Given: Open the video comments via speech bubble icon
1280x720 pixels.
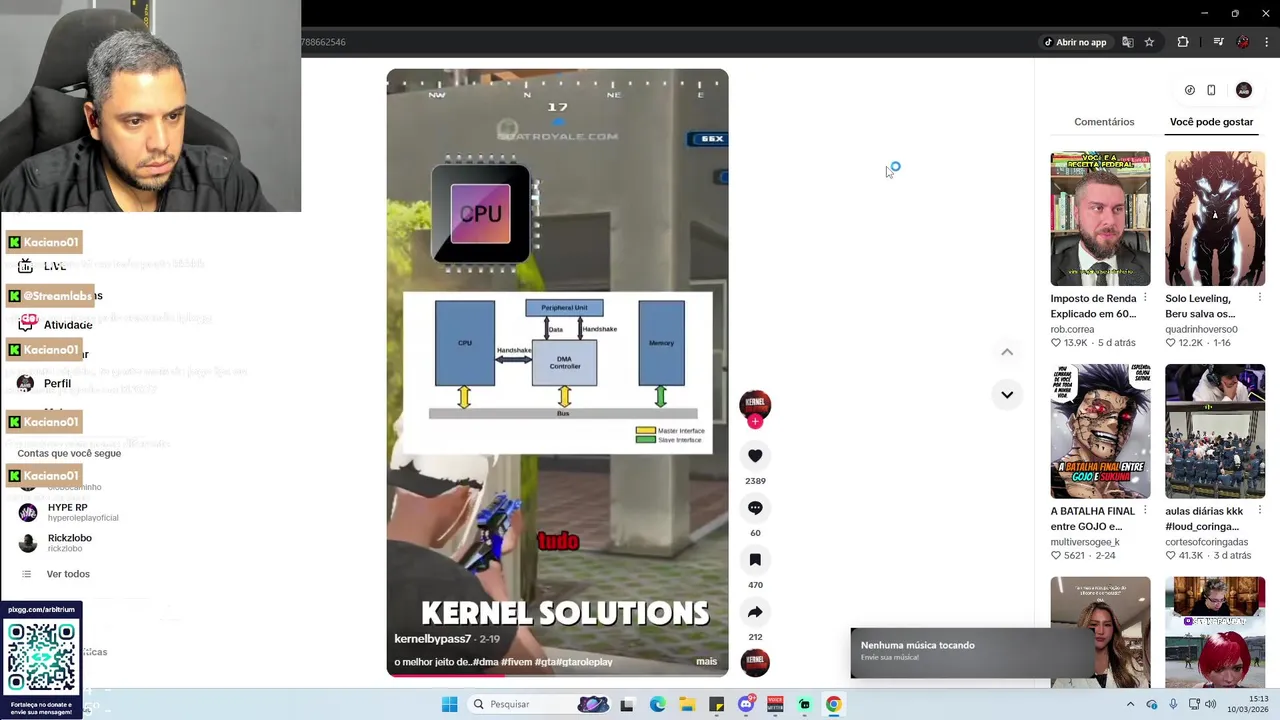Looking at the screenshot, I should 755,508.
